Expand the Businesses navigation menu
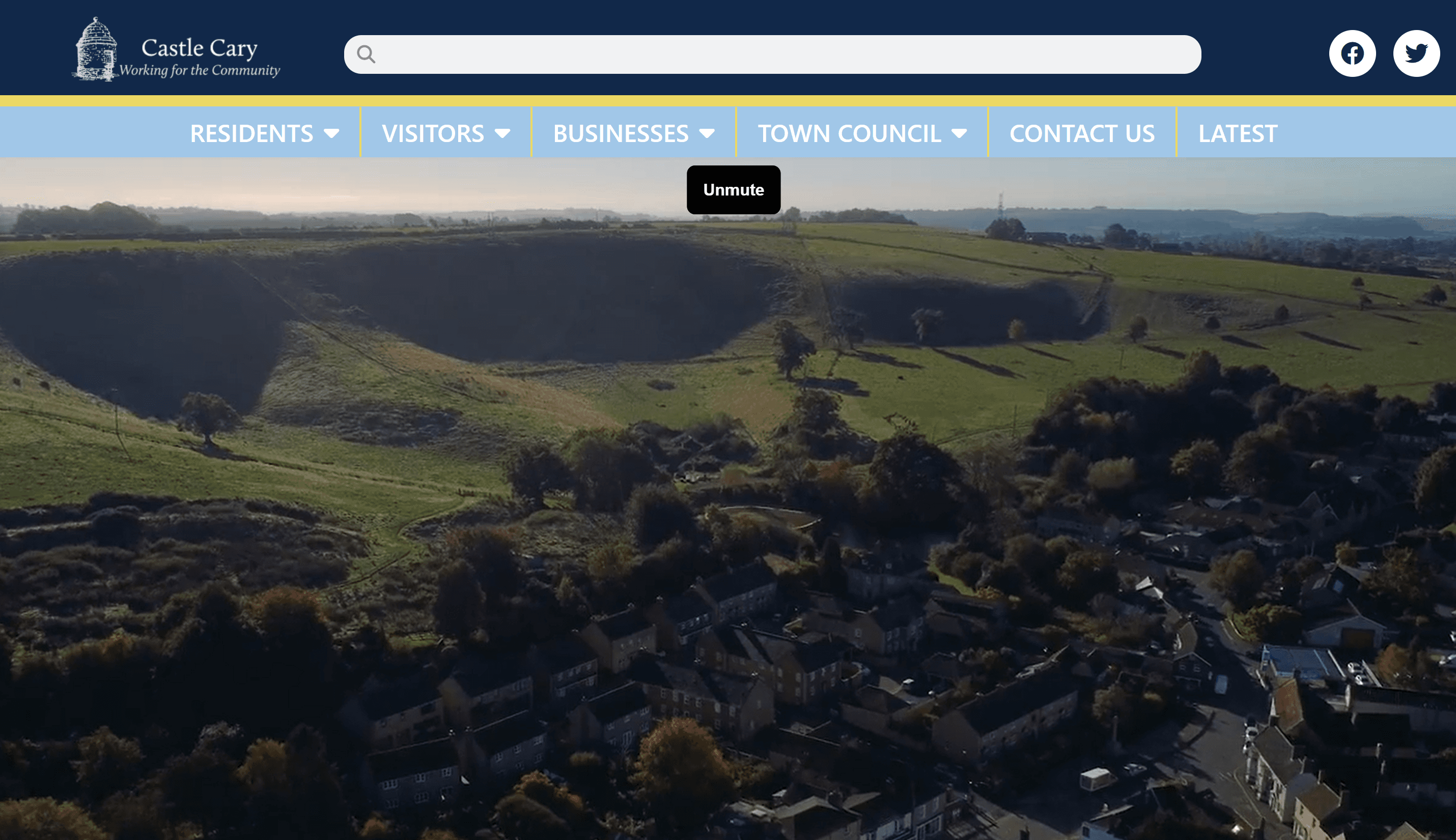This screenshot has width=1456, height=840. tap(620, 133)
